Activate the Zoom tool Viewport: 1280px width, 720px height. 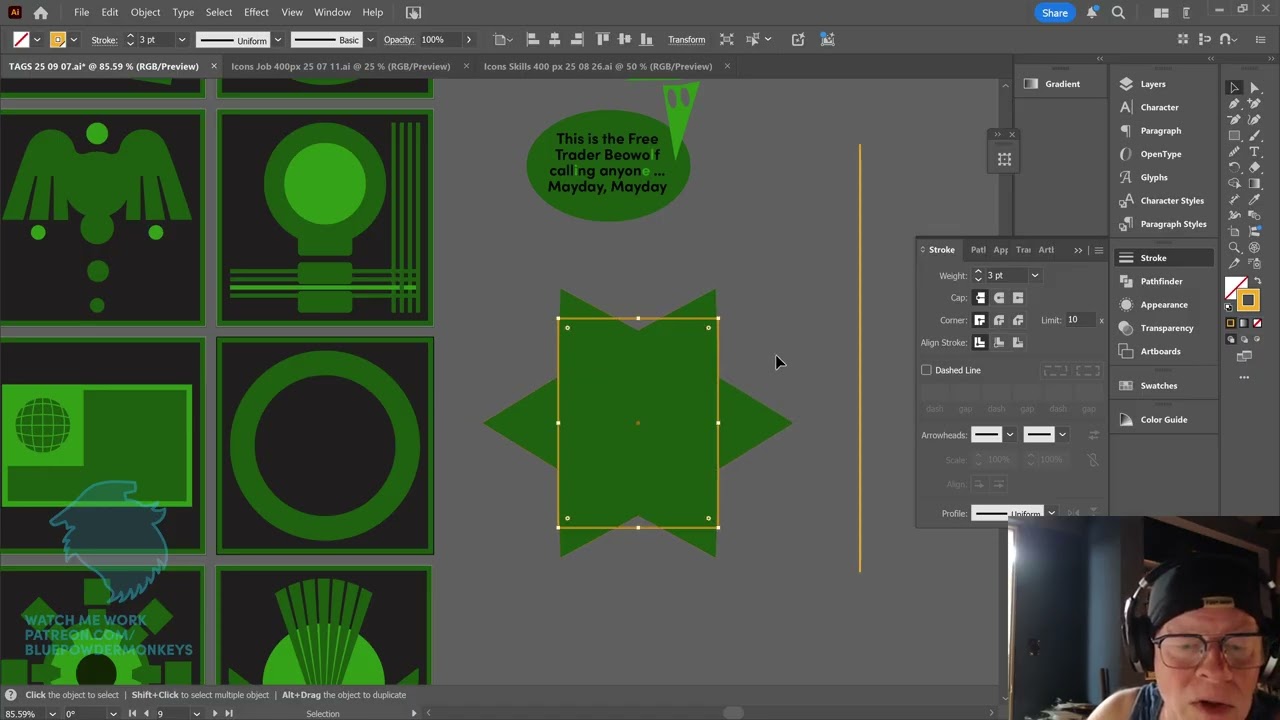(x=1234, y=248)
